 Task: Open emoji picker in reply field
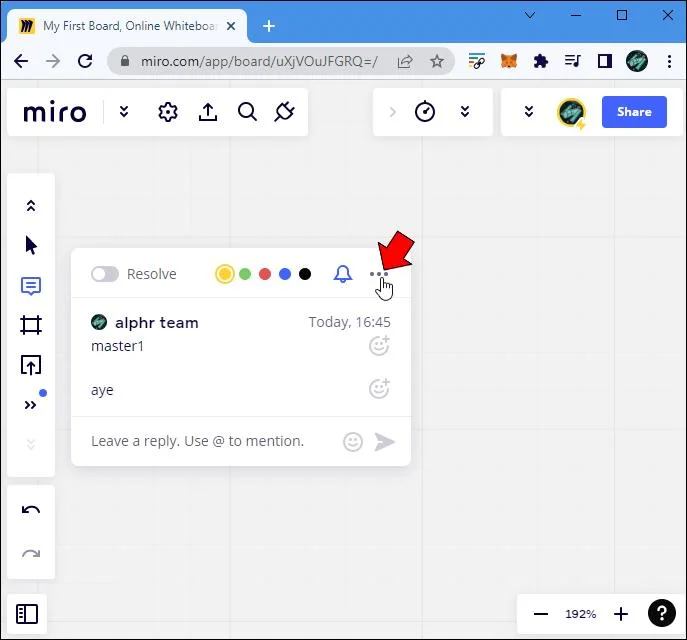353,442
